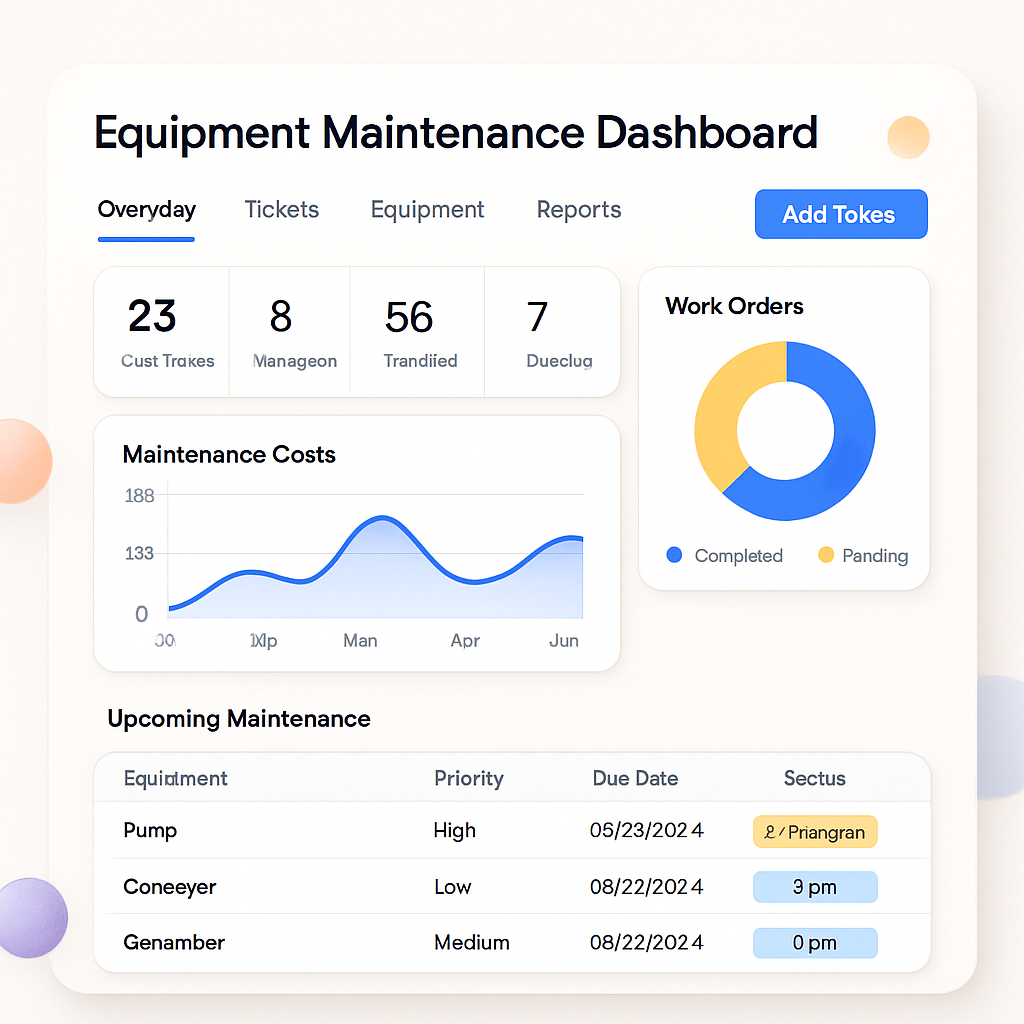Expand the Priority column header
Image resolution: width=1024 pixels, height=1024 pixels.
point(469,778)
